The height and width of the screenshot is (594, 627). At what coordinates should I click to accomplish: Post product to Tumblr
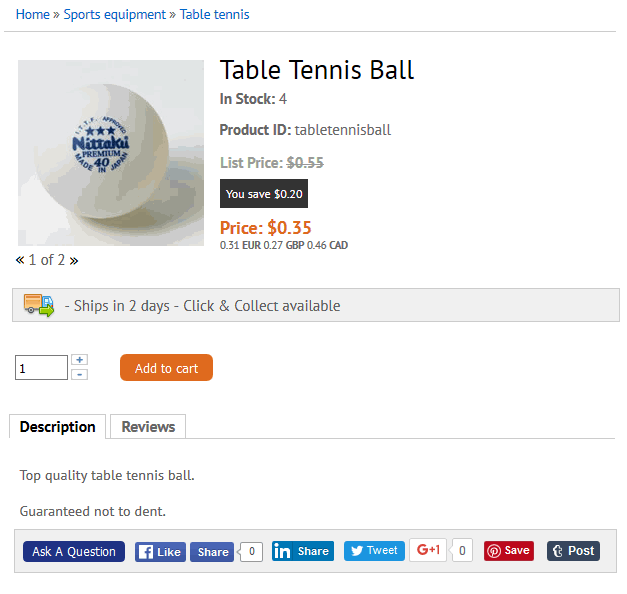573,551
